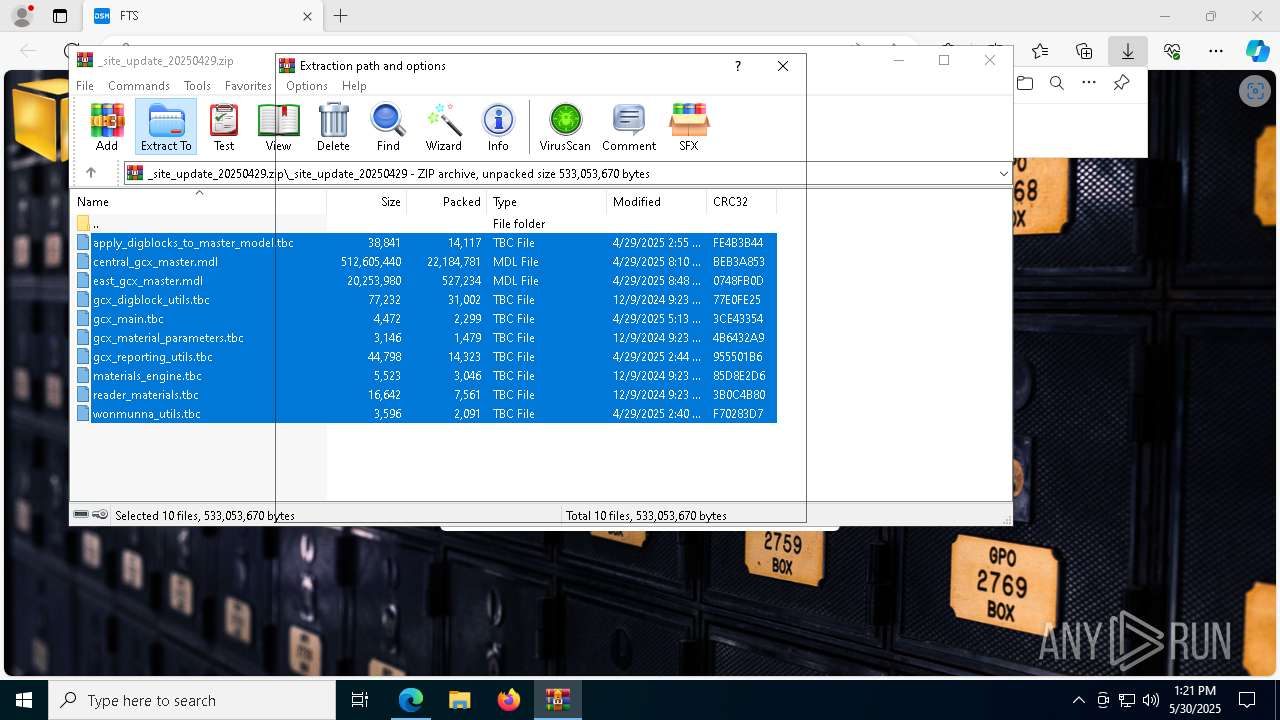Open downloads folder icon in downloads panel
1280x720 pixels.
(1025, 83)
